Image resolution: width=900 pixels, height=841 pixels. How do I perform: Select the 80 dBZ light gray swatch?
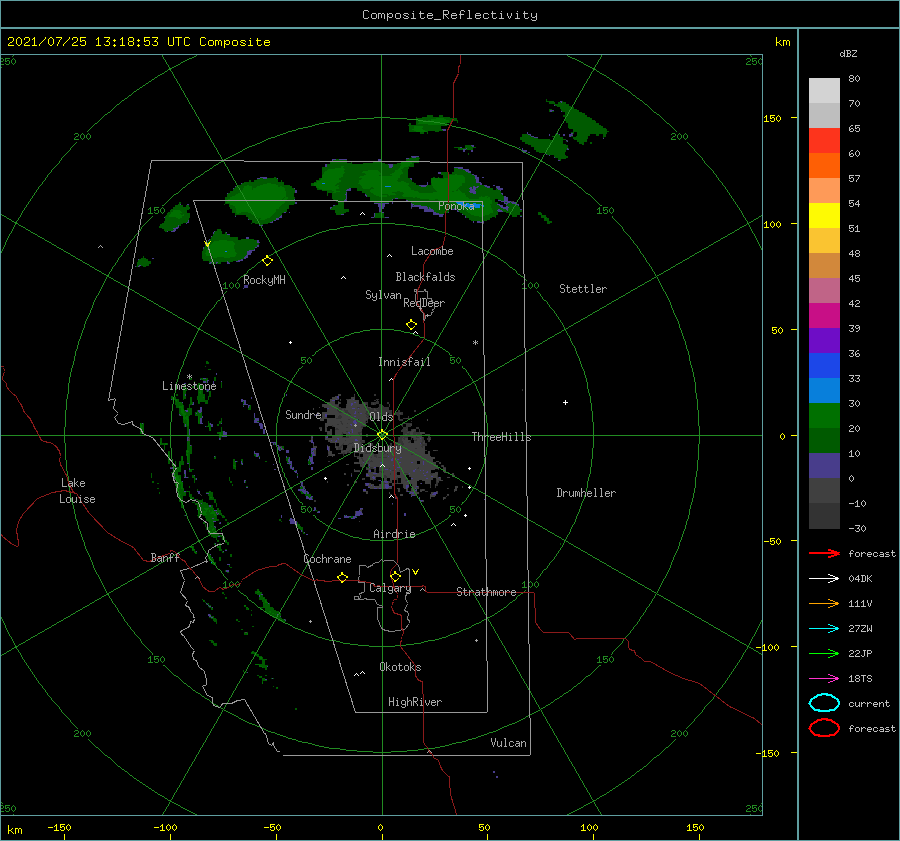(824, 90)
